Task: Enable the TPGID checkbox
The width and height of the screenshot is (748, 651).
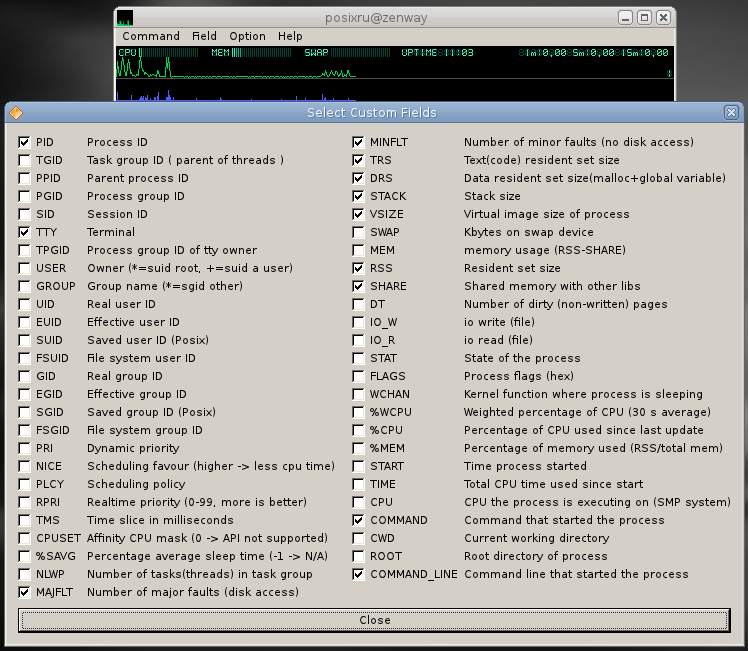Action: coord(24,250)
